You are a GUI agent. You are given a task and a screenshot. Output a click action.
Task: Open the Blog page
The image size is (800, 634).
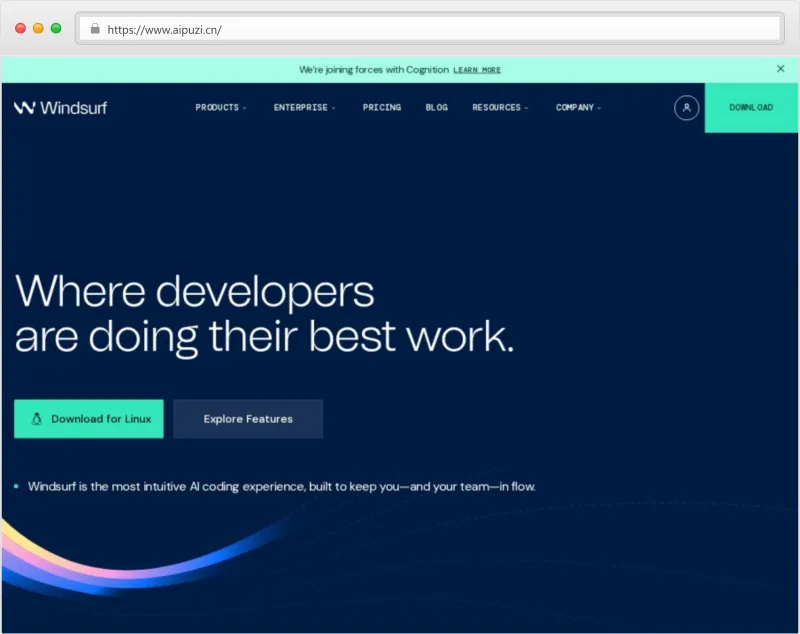point(436,108)
